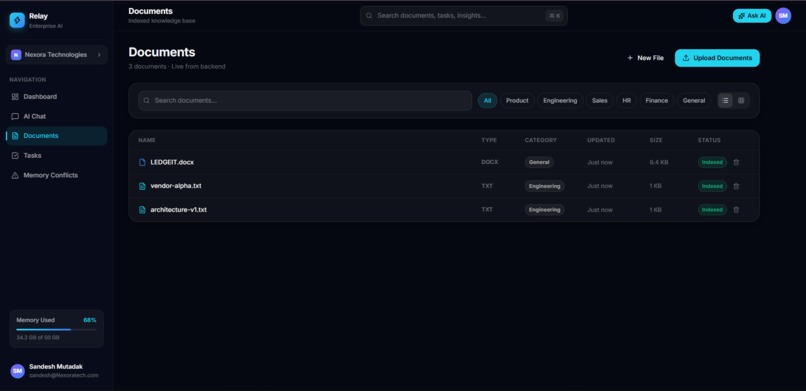
Task: Open Memory Conflicts page
Action: [x=57, y=176]
